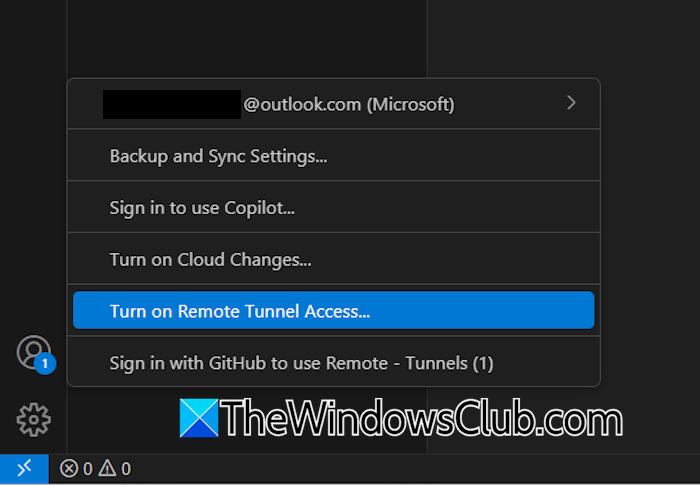Sign in with GitHub for Remote Tunnels
Screen dimensions: 700x485
301,363
